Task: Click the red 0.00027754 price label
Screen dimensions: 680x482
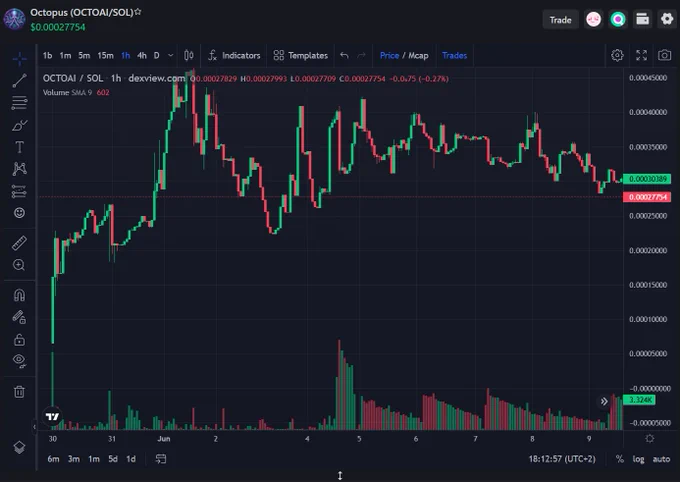Action: click(x=647, y=197)
